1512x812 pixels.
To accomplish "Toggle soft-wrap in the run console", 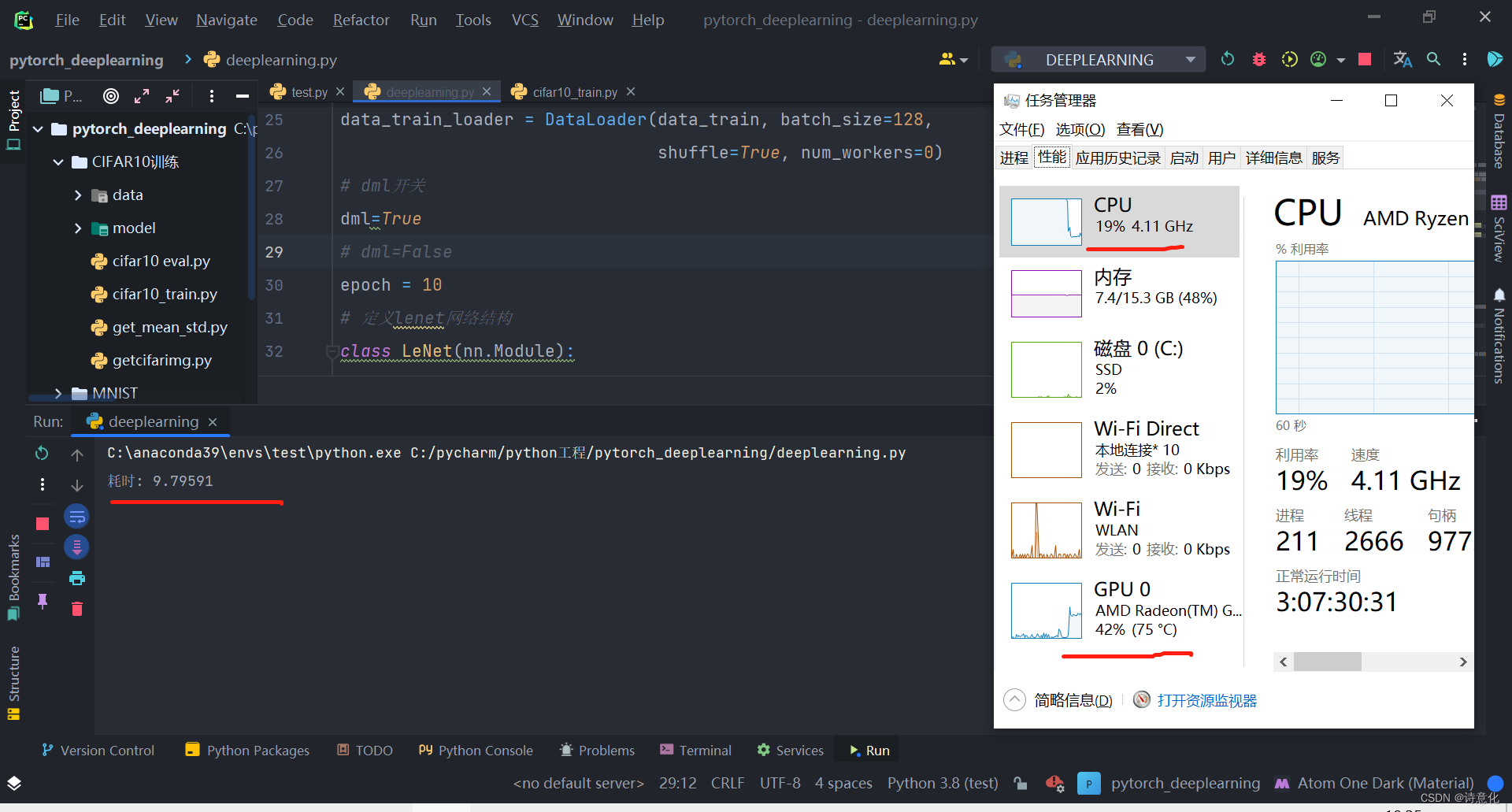I will tap(76, 516).
